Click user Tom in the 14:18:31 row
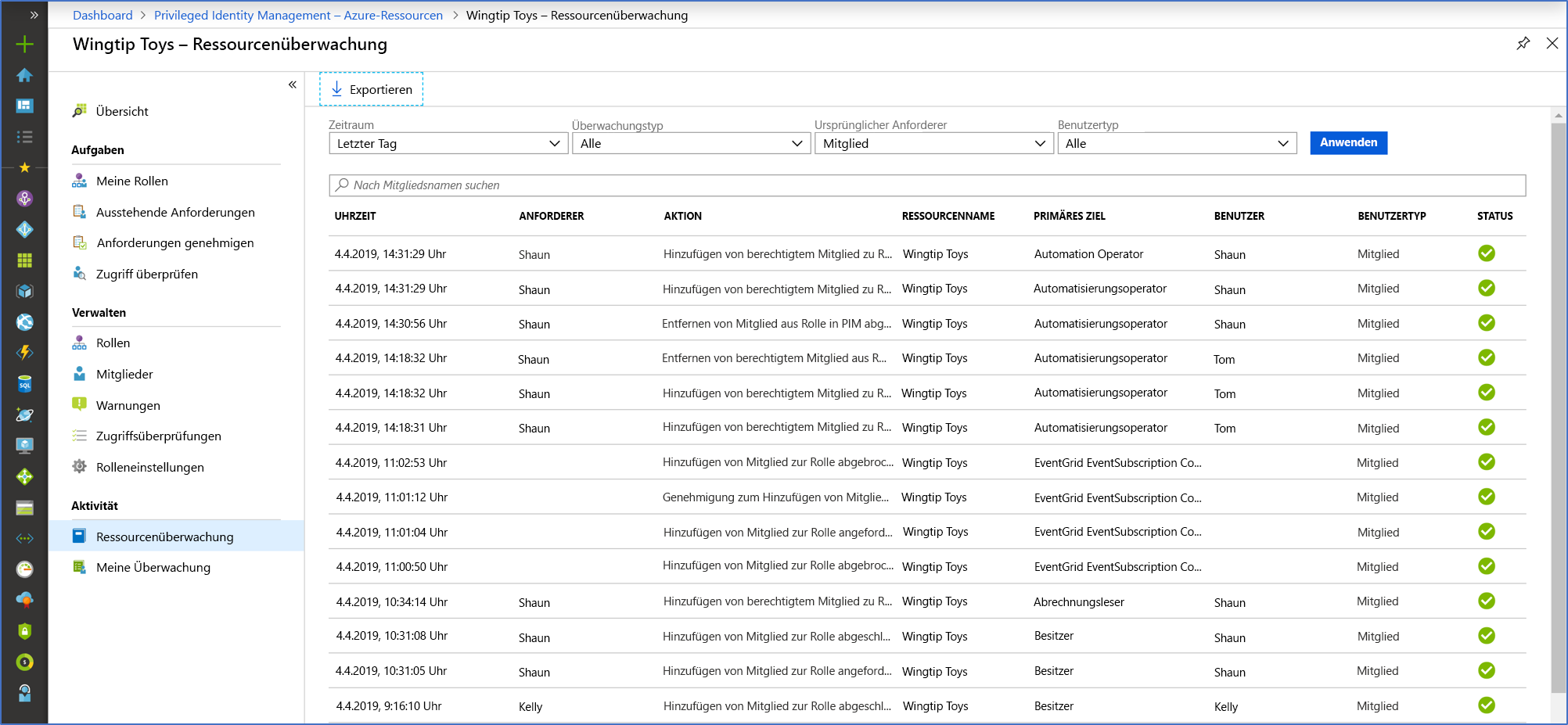The width and height of the screenshot is (1568, 725). click(x=1225, y=429)
